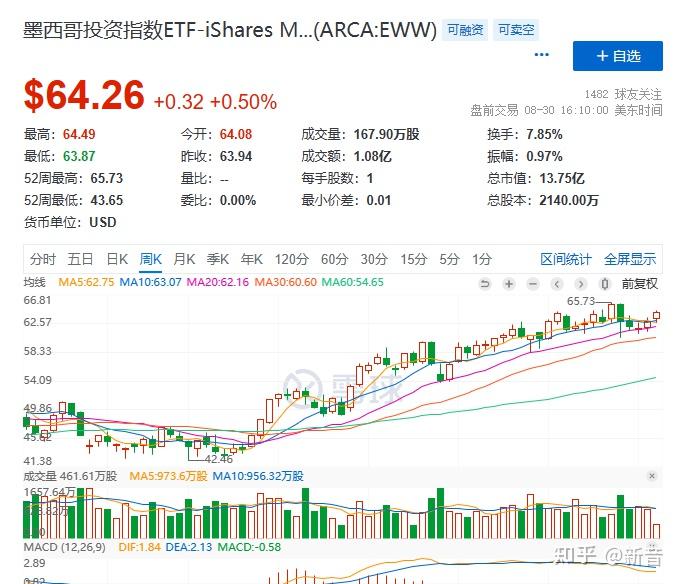Click the MACD (12,26,9) indicator label
Image resolution: width=680 pixels, height=584 pixels.
tap(65, 547)
